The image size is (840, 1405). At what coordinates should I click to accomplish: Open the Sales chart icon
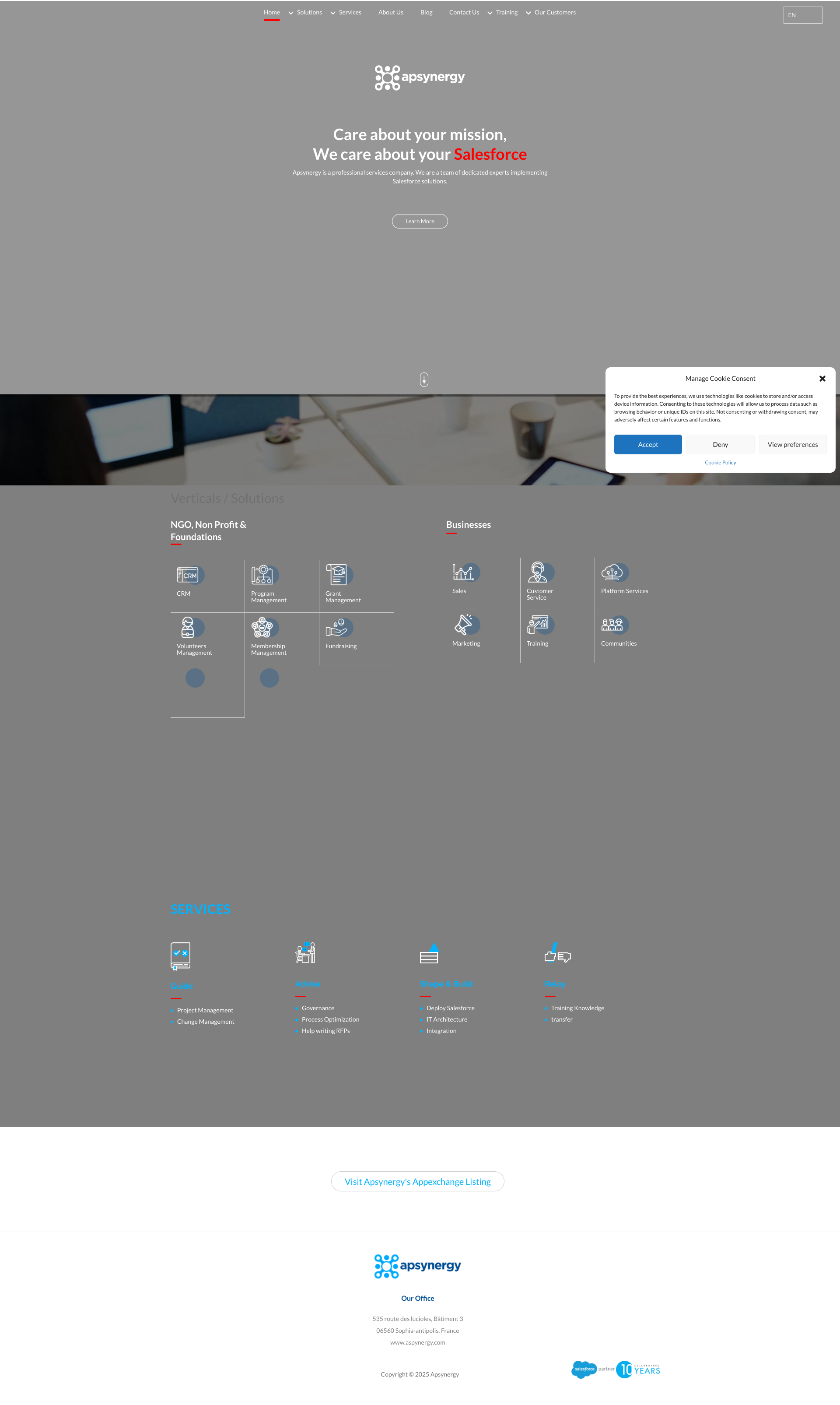coord(463,572)
